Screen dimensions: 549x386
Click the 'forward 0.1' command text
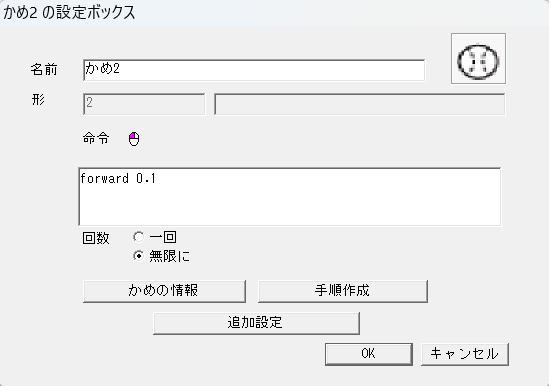(118, 179)
